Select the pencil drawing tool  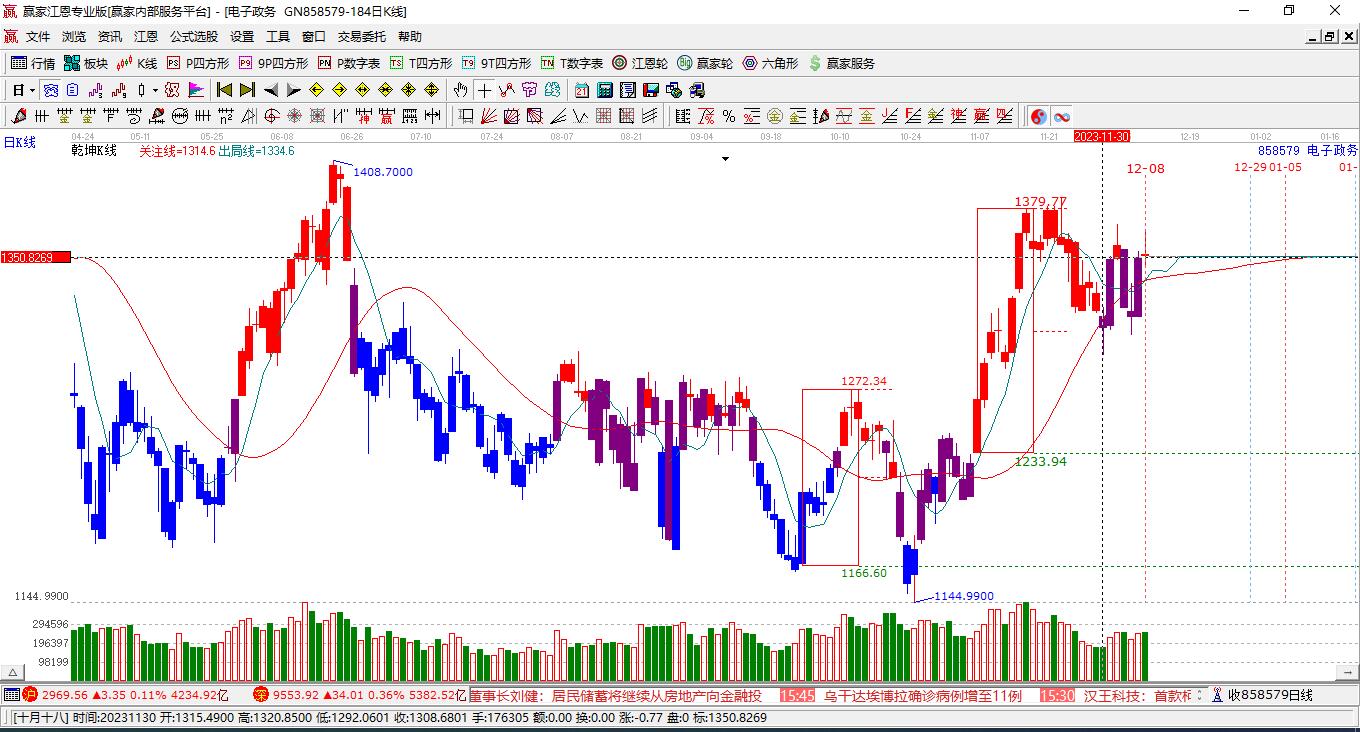coord(19,116)
